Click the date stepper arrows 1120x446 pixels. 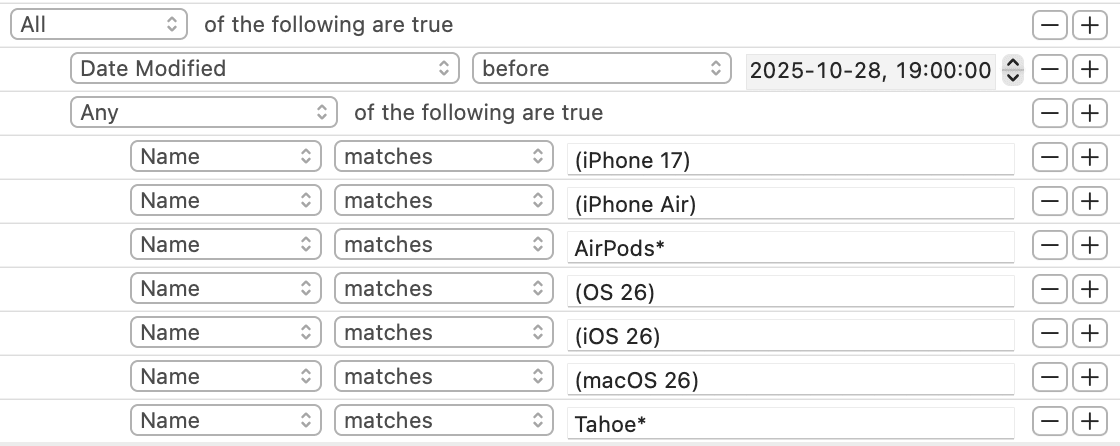(1013, 69)
